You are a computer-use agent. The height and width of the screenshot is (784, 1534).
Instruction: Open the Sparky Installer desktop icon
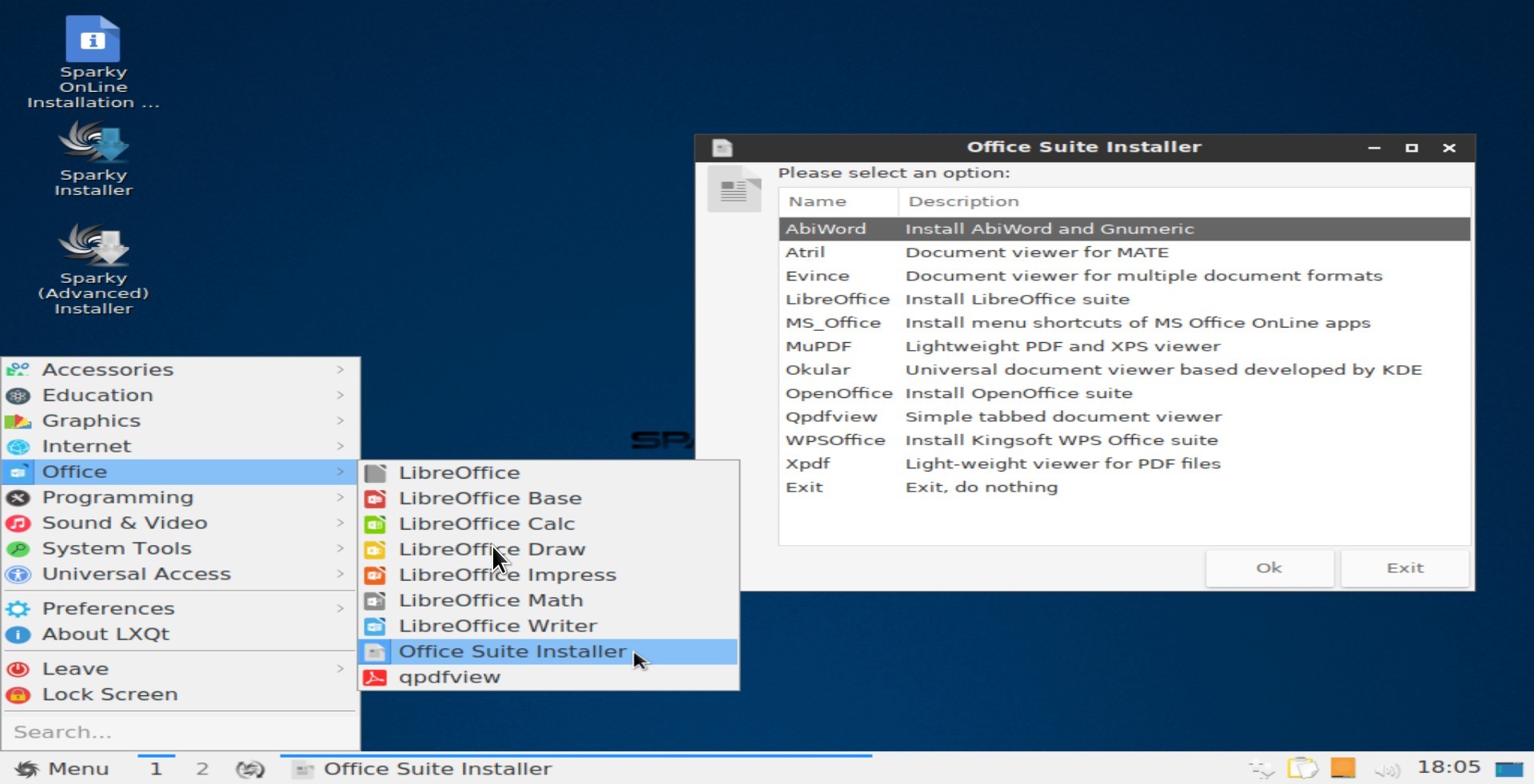tap(94, 145)
